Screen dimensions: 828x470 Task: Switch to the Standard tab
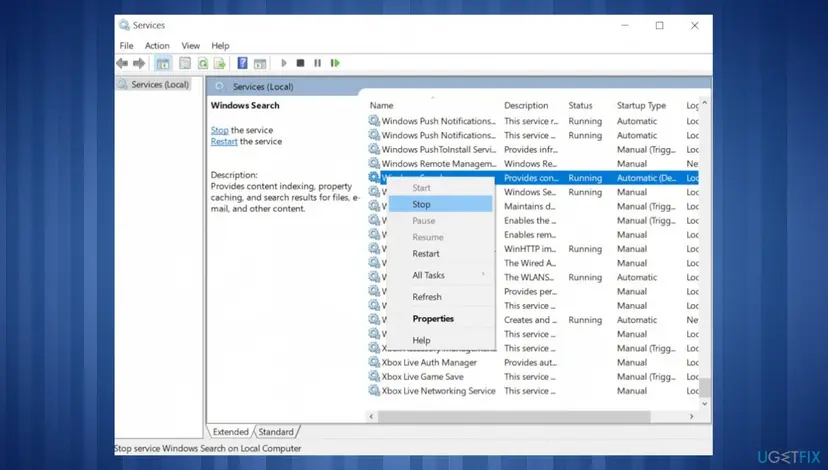pos(276,432)
